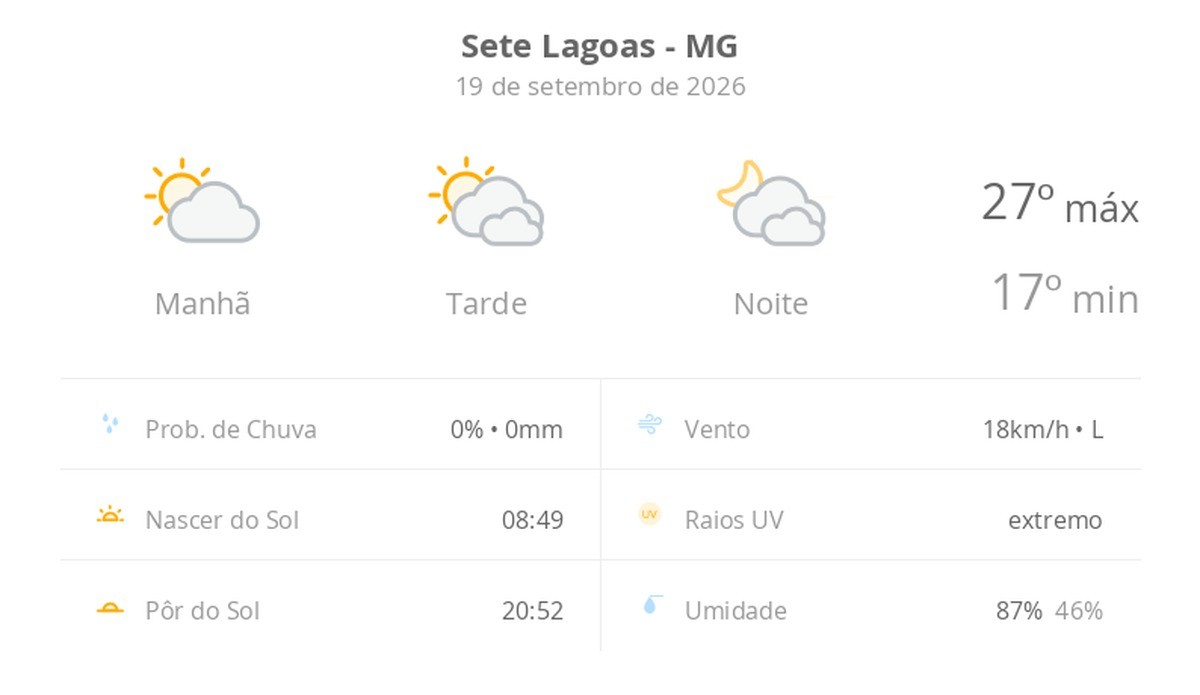Click the water drop icon beside Umidade

(650, 605)
